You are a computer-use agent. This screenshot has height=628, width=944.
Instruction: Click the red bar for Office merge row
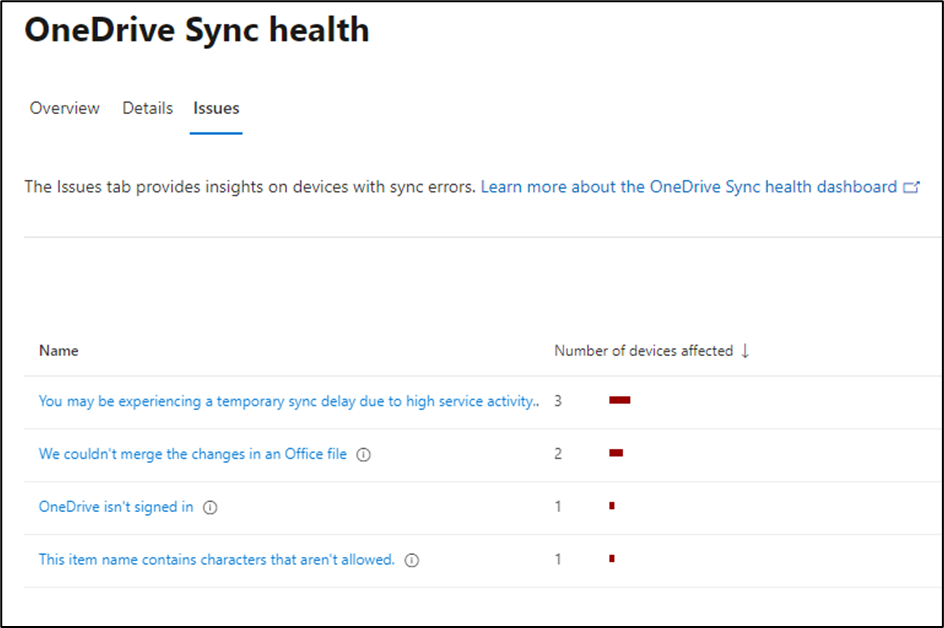[616, 453]
